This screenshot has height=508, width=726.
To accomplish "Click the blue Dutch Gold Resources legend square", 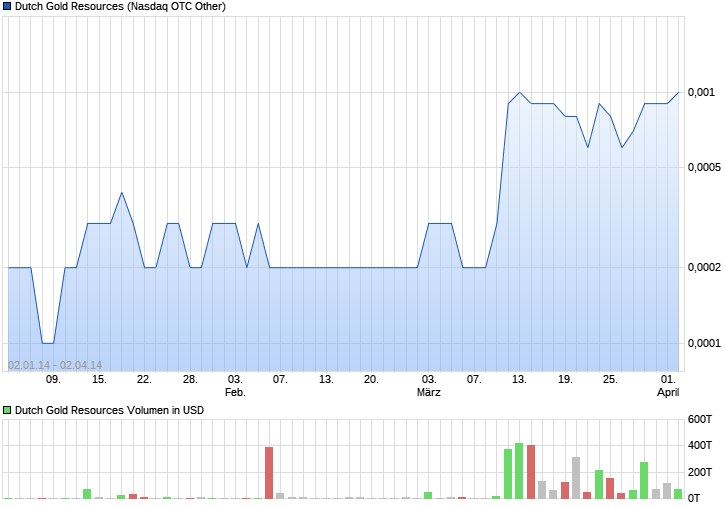I will point(7,6).
